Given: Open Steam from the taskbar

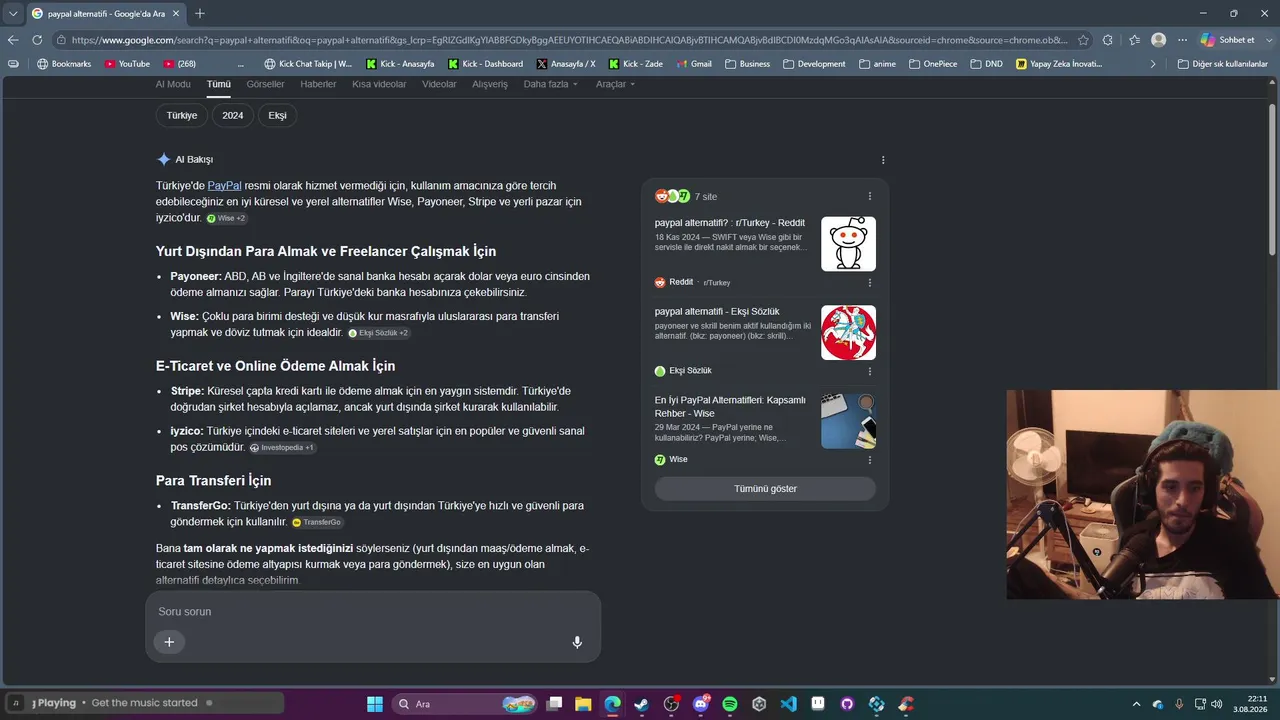Looking at the screenshot, I should pos(641,704).
